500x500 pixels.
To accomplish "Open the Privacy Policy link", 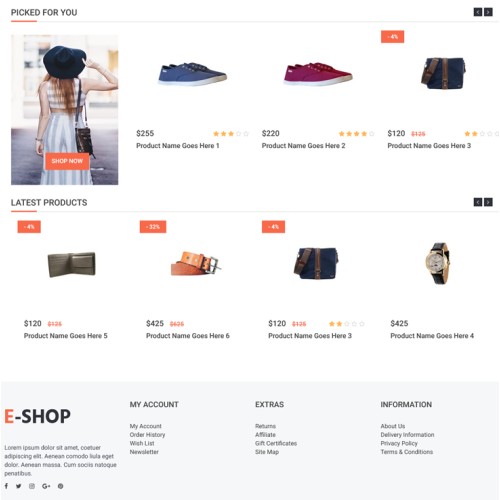I will click(x=399, y=443).
